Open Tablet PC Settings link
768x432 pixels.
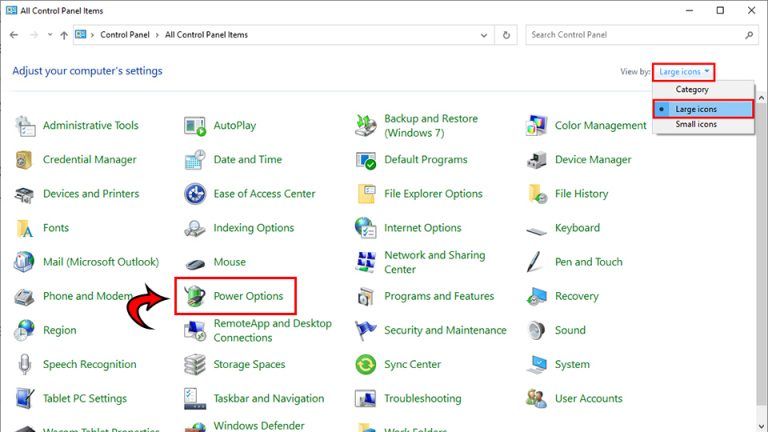point(85,399)
